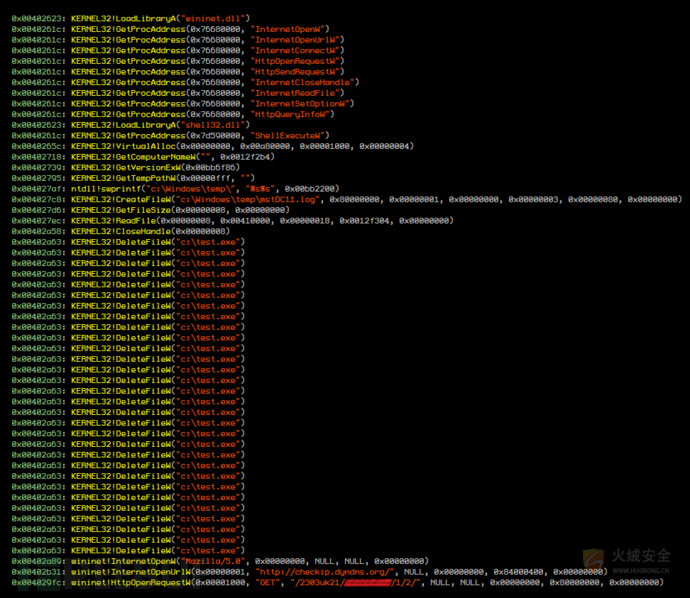Click the KERNEL32!GetVersionExW call
690x598 pixels.
click(x=156, y=167)
